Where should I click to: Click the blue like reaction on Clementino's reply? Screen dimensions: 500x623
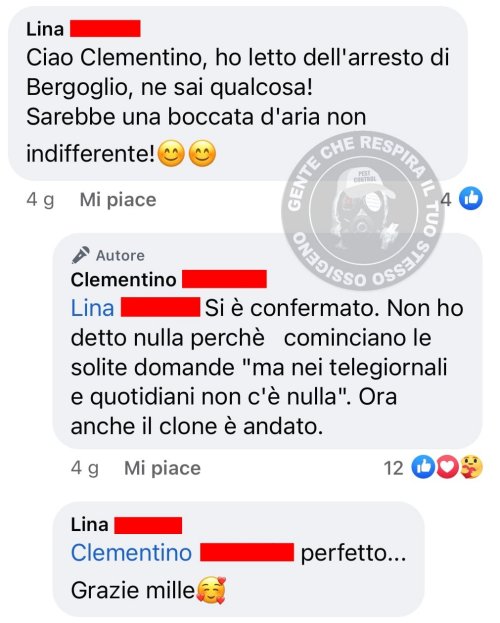point(423,467)
